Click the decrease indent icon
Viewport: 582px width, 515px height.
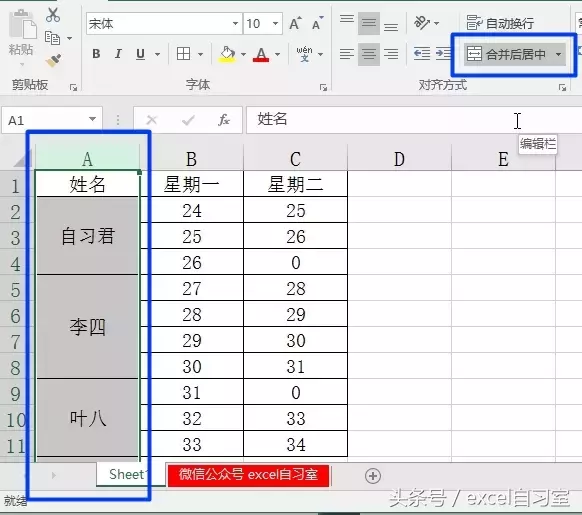(x=422, y=54)
